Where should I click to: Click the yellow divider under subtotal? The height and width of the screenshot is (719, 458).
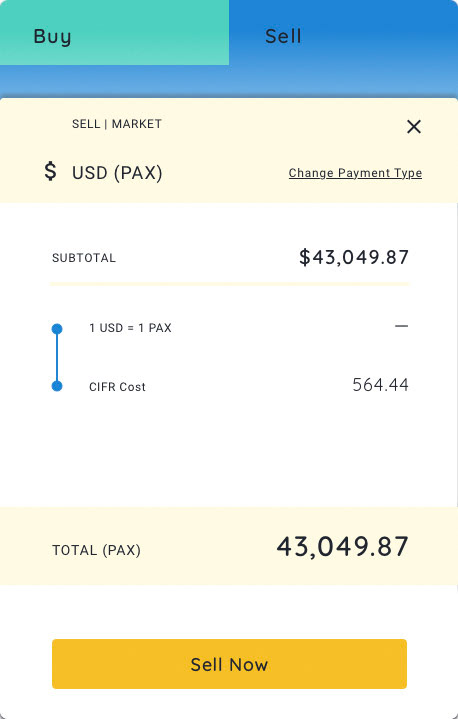point(229,284)
